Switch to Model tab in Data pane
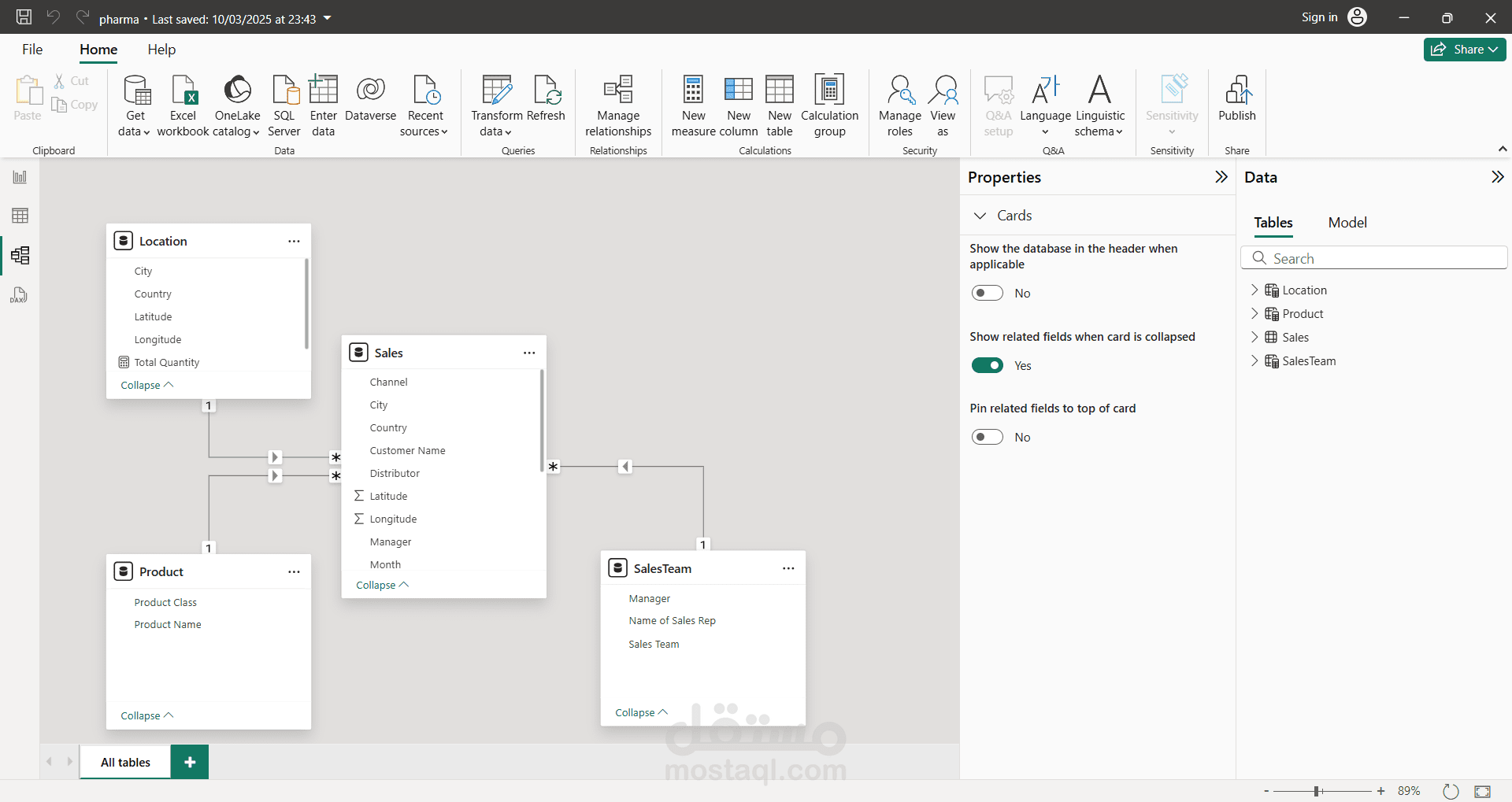1512x802 pixels. pos(1347,223)
